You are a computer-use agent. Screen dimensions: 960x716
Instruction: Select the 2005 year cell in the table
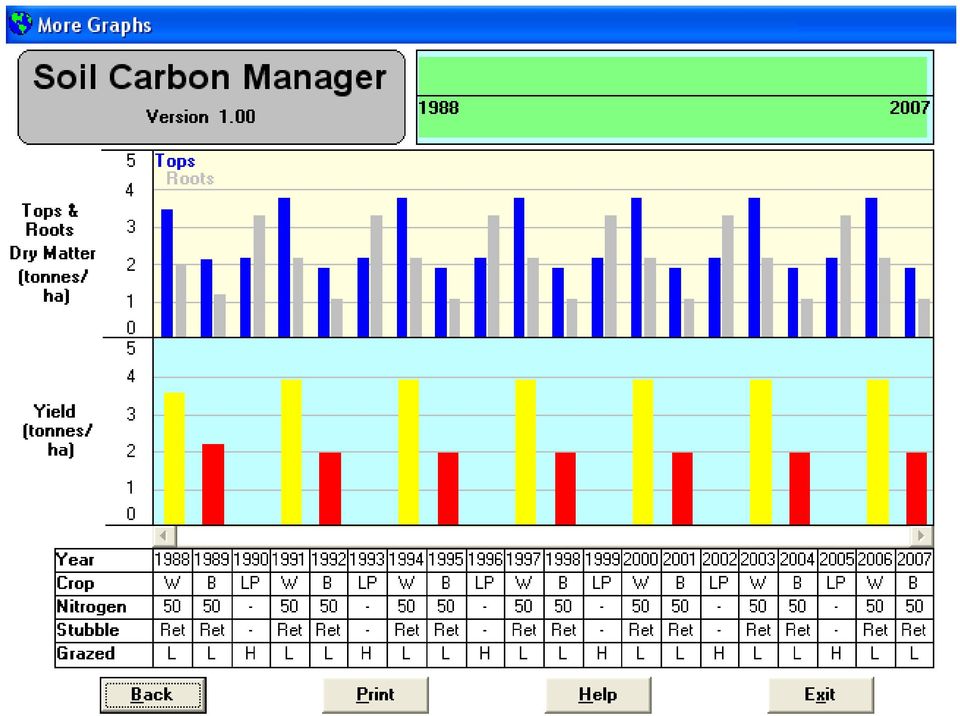(836, 560)
